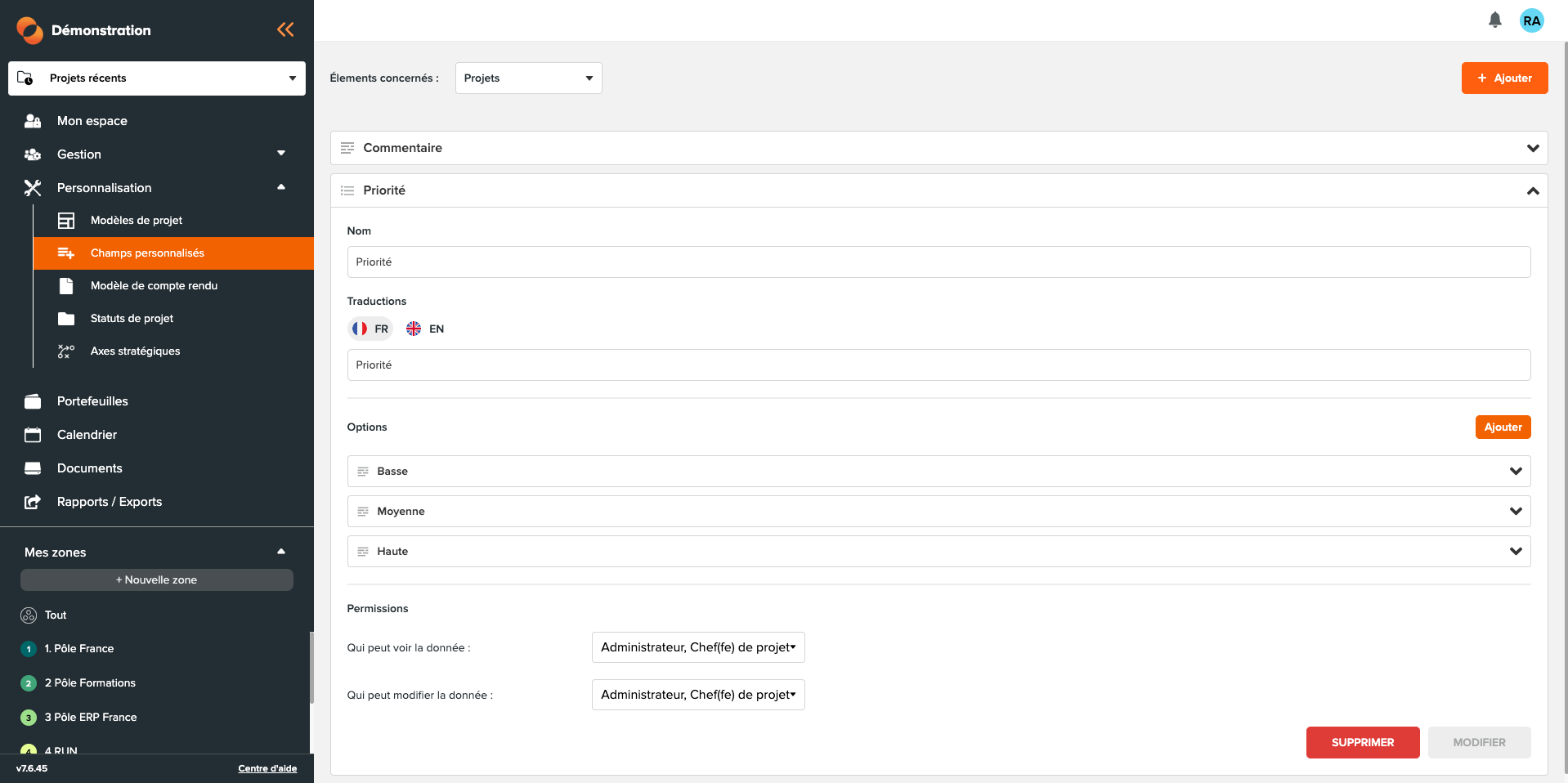Image resolution: width=1568 pixels, height=783 pixels.
Task: Click the top orange Ajouter button
Action: pyautogui.click(x=1504, y=78)
